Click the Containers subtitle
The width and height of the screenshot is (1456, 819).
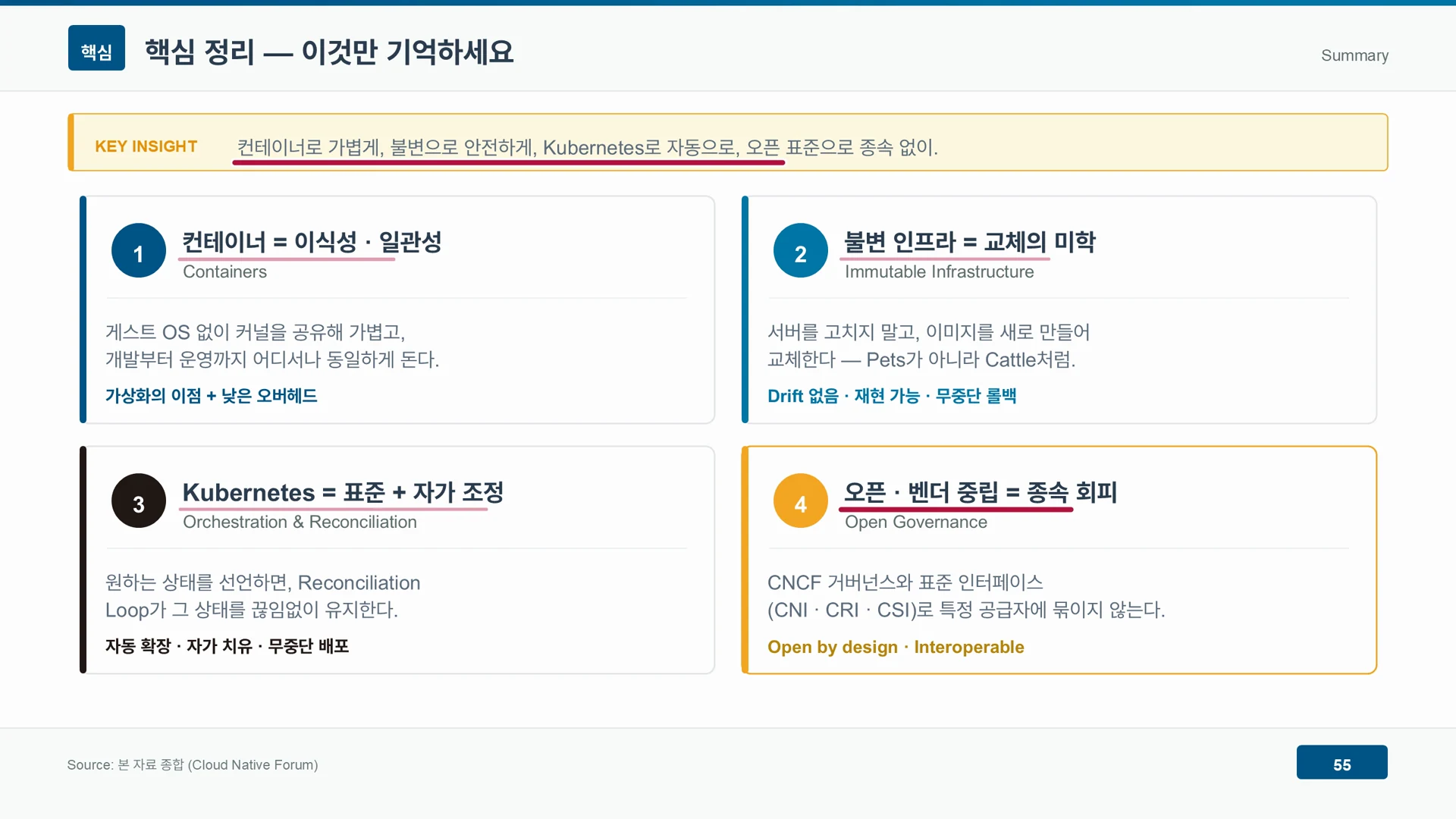(x=225, y=271)
